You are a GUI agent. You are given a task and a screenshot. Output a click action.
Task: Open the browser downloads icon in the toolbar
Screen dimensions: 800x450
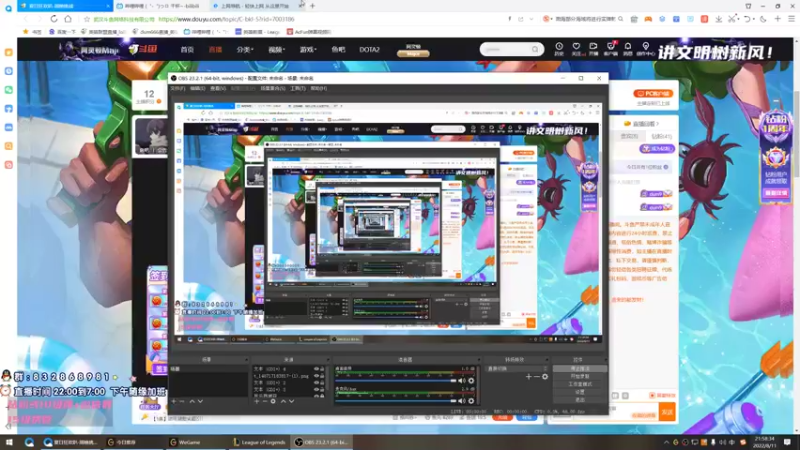coord(718,19)
